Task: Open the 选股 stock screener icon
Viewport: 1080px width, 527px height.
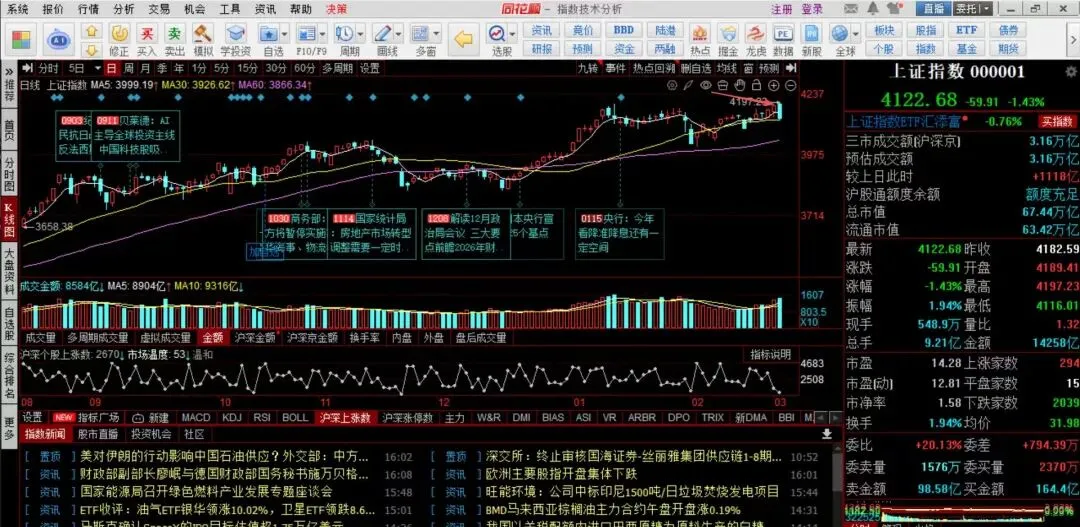Action: click(x=497, y=33)
